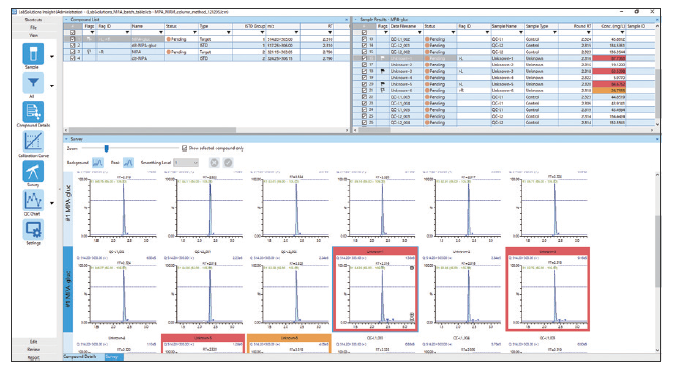Open the Calibration Curve view
Screen dimensions: 678x378
point(33,141)
